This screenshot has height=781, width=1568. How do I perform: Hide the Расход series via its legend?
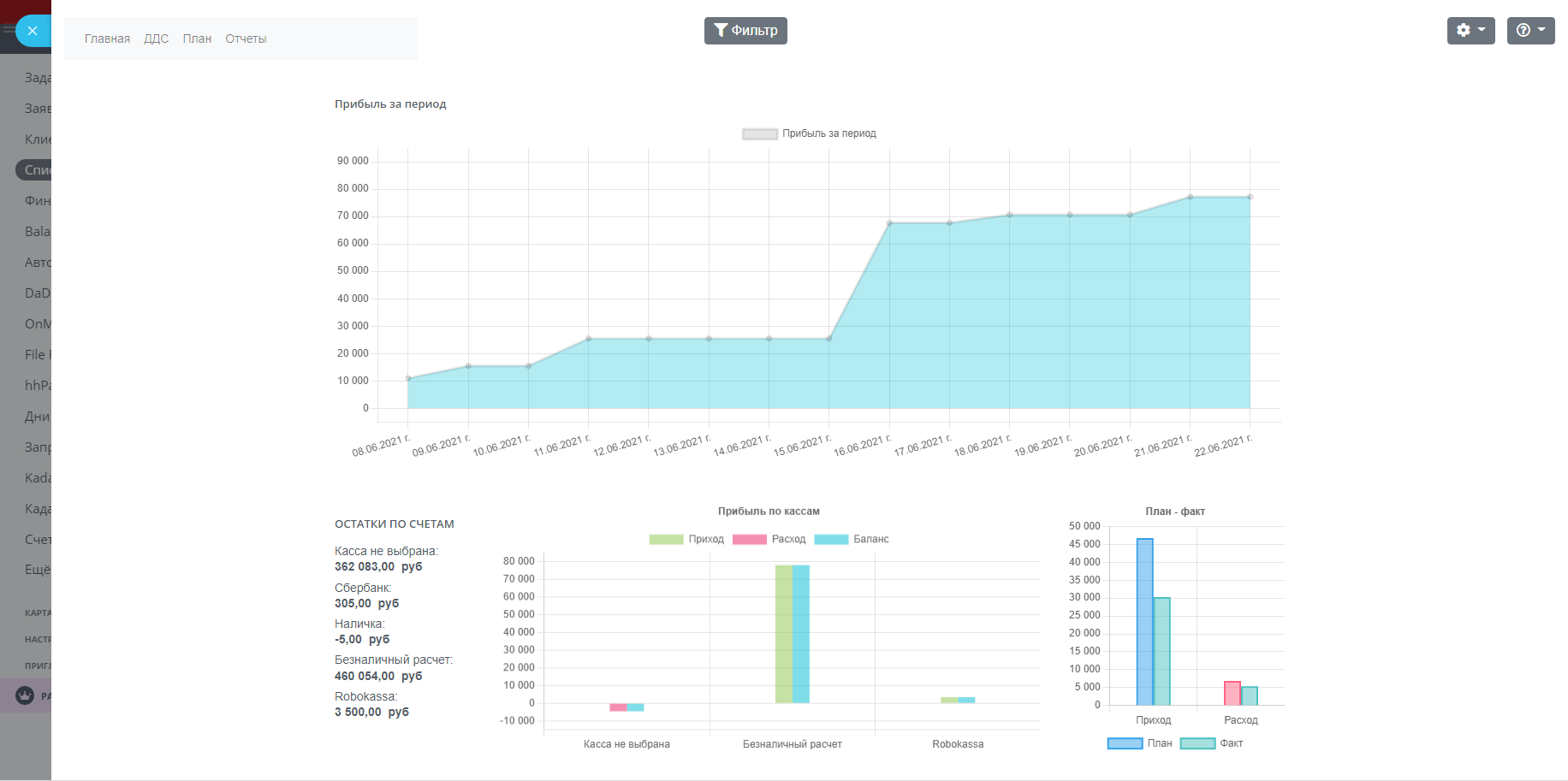click(x=769, y=539)
